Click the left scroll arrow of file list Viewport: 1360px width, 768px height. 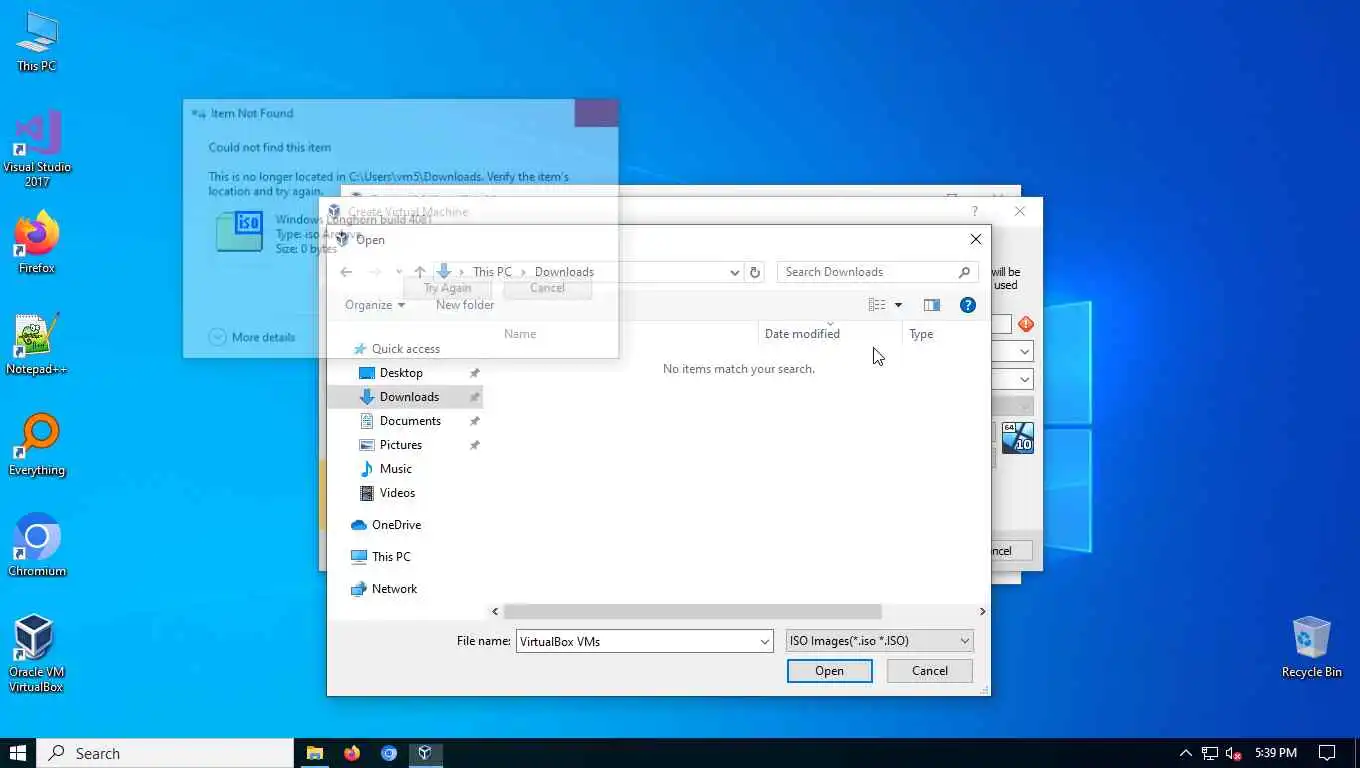tap(495, 611)
